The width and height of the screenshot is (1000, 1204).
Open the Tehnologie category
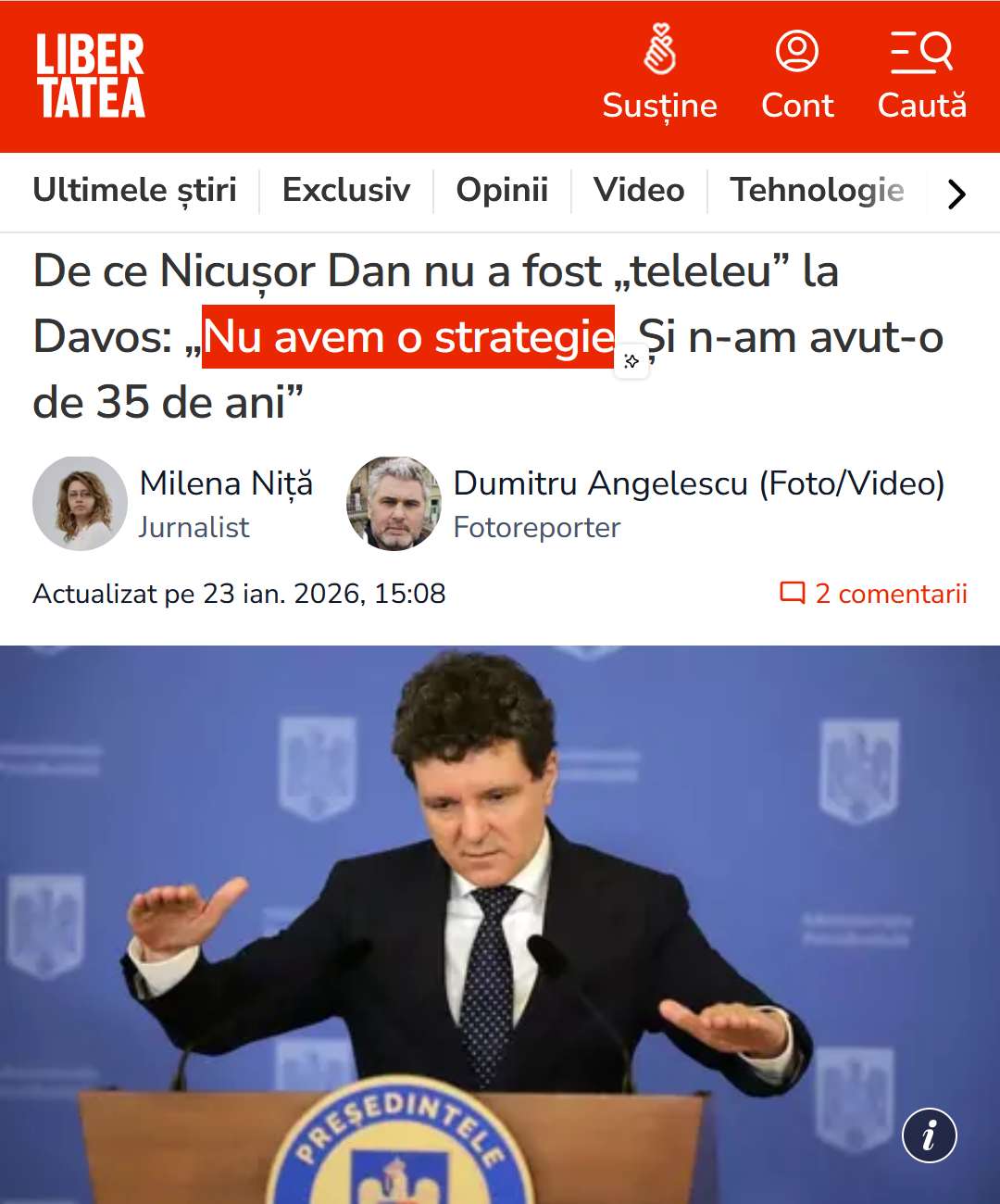click(x=817, y=190)
